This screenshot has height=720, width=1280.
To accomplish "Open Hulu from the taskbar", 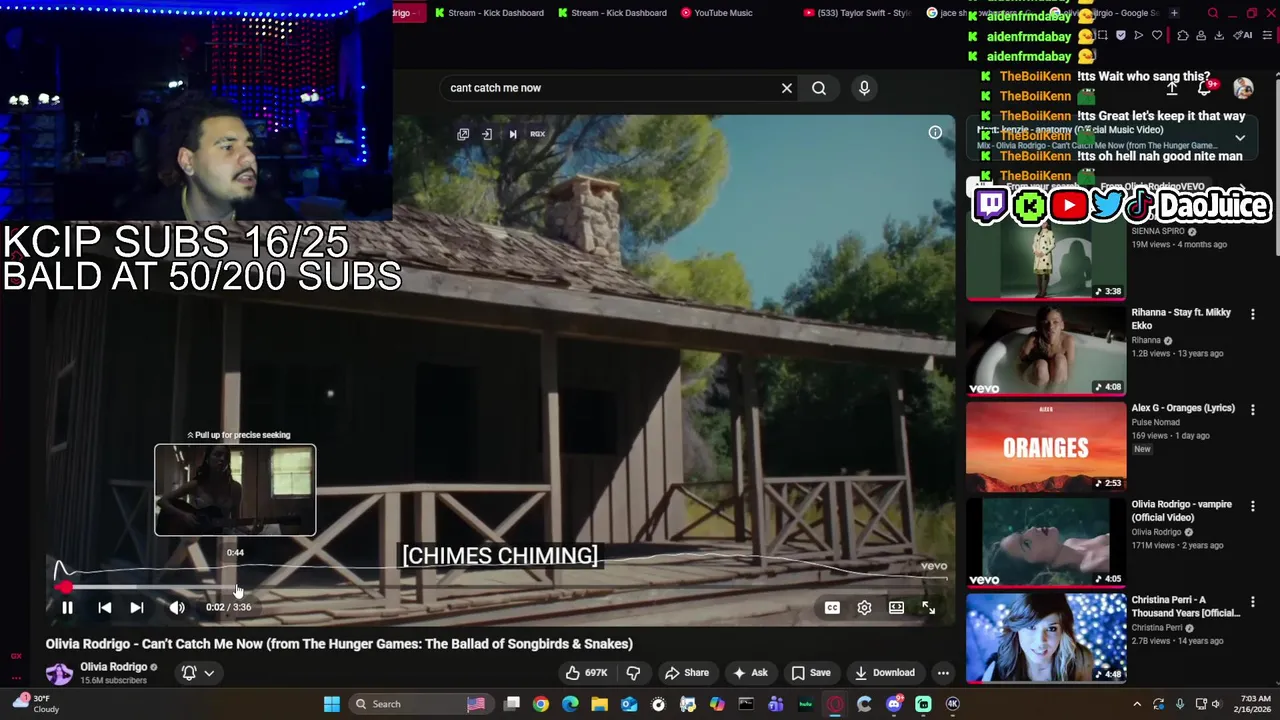I will (x=806, y=704).
